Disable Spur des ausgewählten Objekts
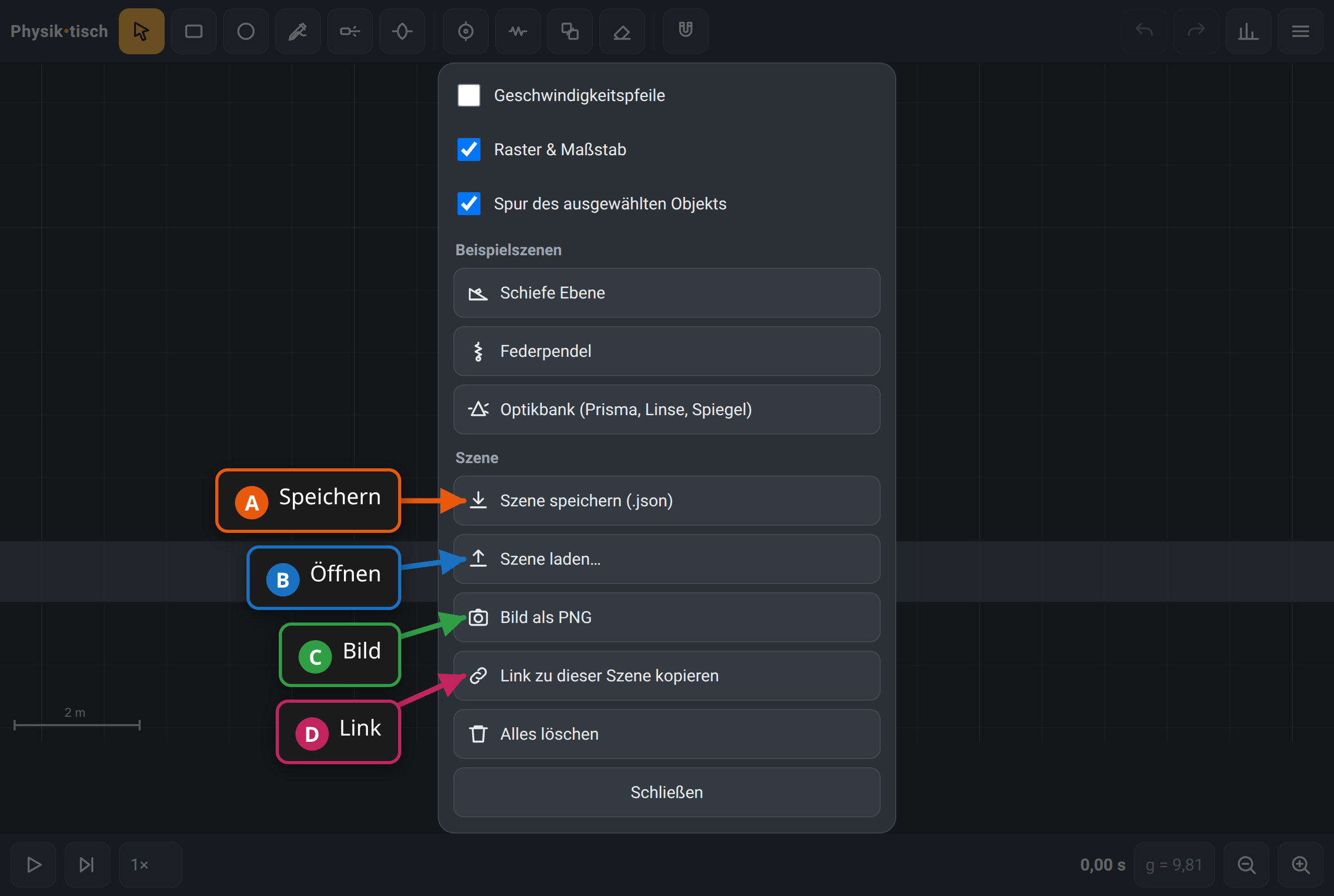 point(468,204)
